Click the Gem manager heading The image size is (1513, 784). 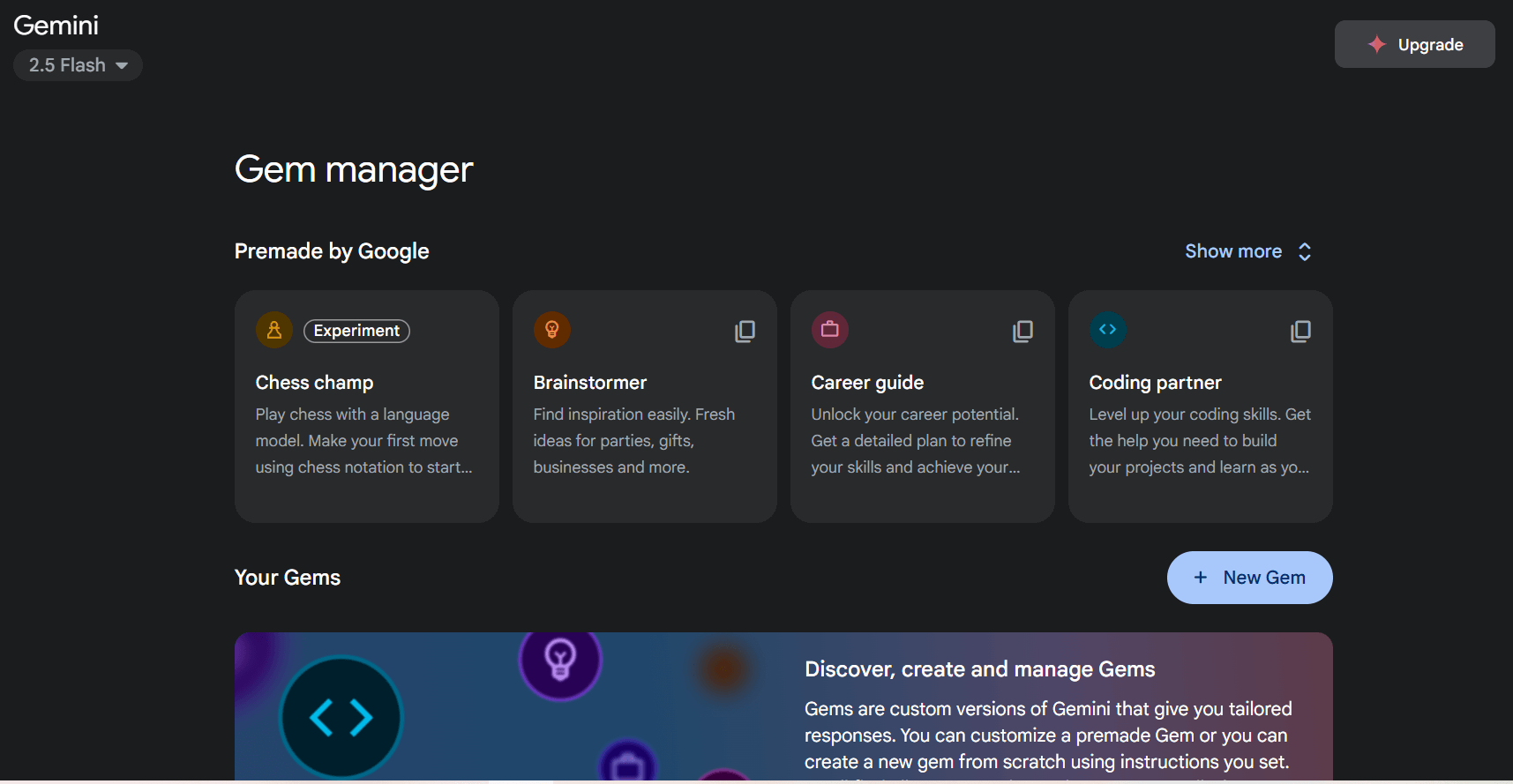[354, 169]
